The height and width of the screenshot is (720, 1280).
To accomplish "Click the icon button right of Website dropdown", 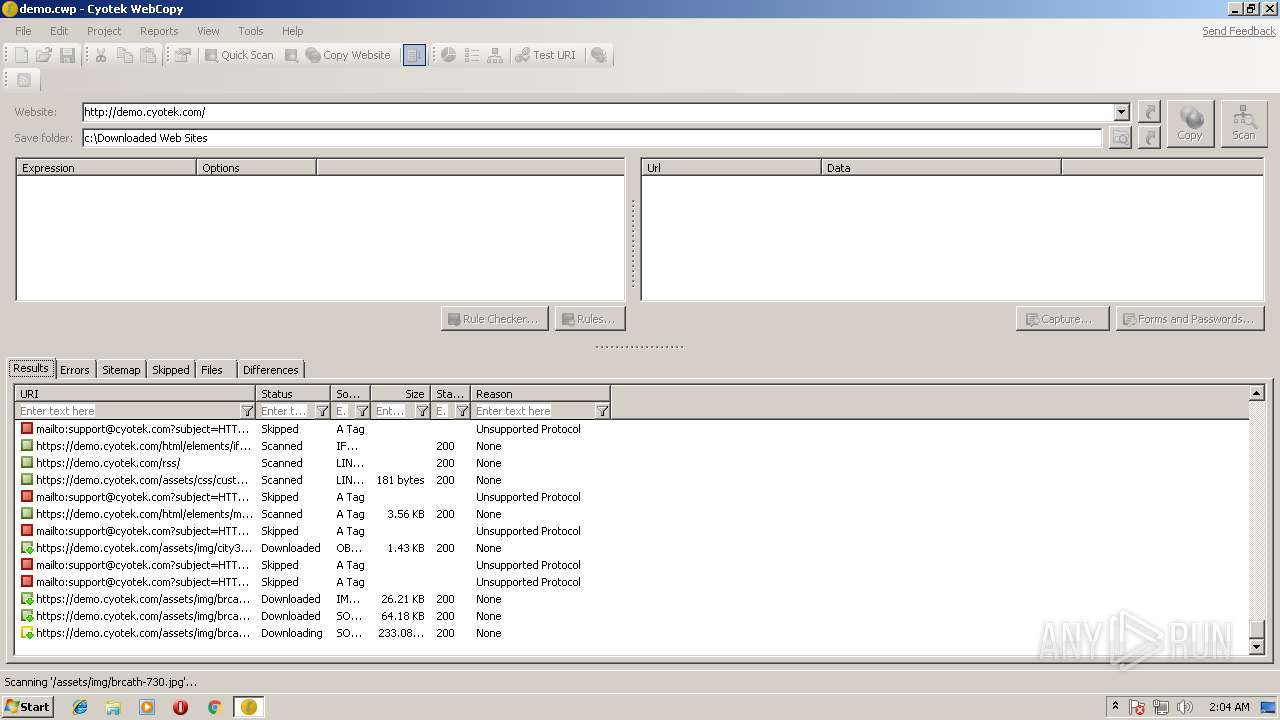I will click(x=1150, y=112).
